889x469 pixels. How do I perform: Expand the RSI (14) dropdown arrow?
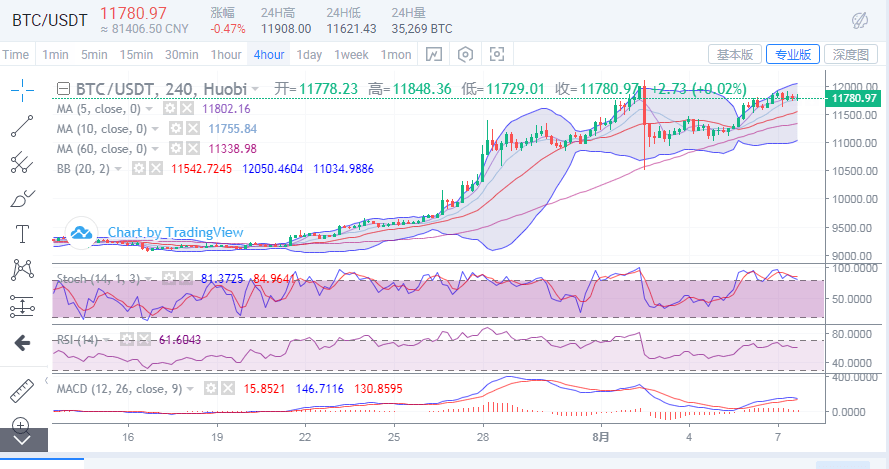(108, 340)
